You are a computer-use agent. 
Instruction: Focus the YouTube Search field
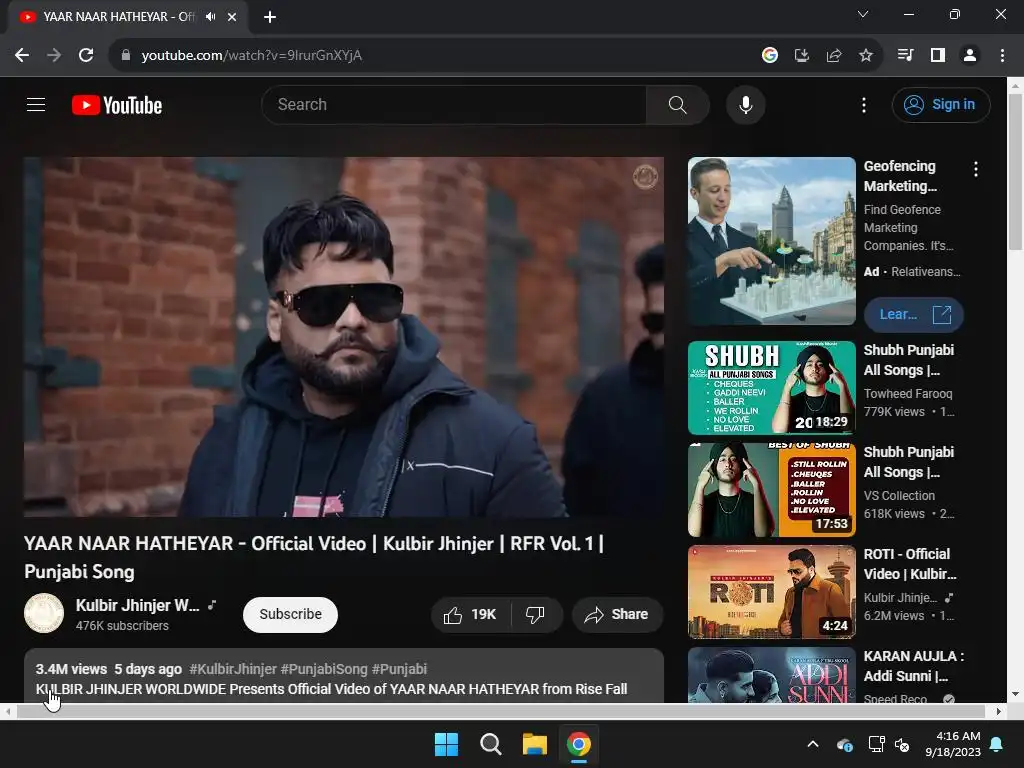(454, 104)
